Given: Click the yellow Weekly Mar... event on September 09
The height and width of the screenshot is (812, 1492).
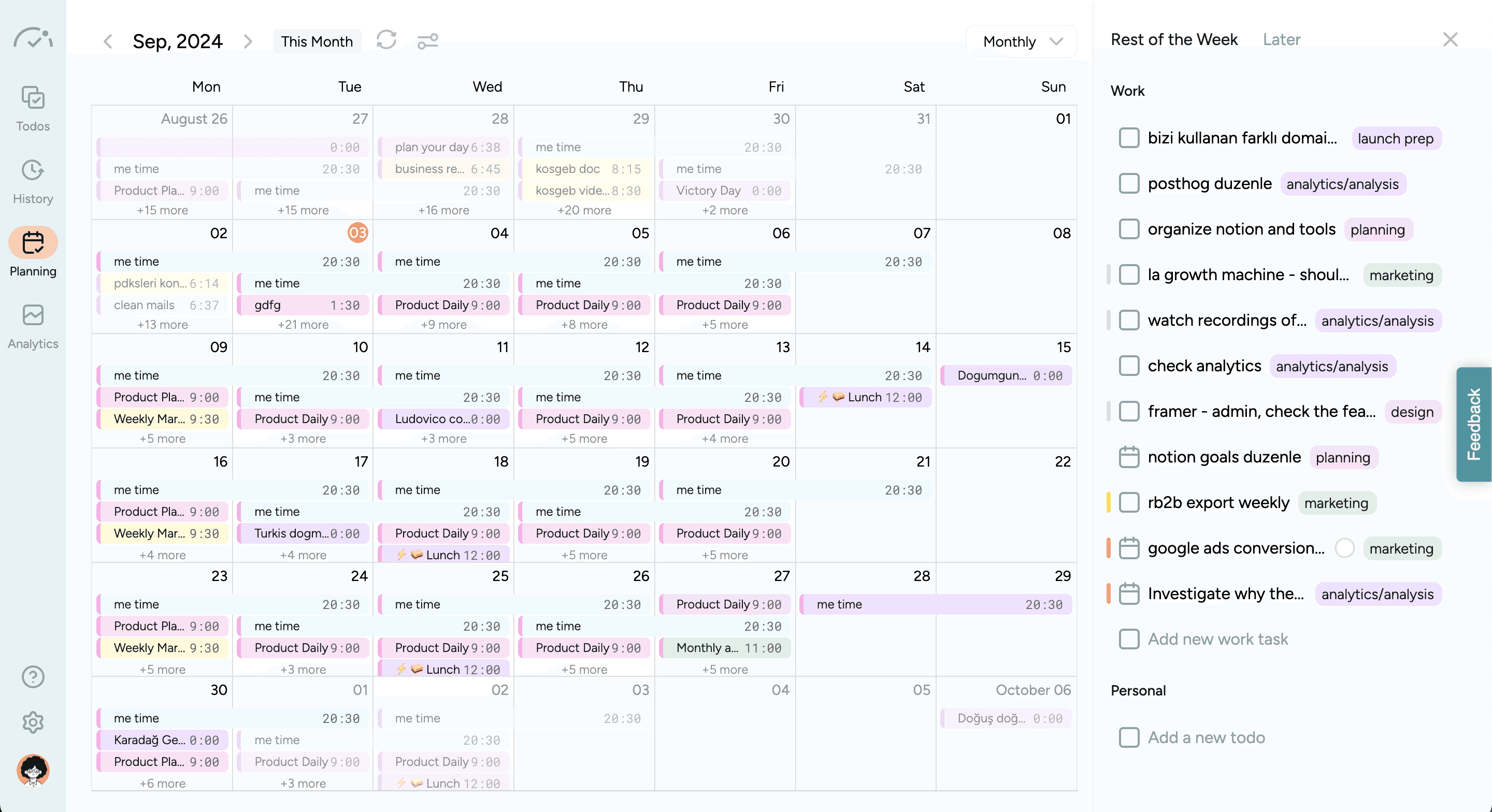Looking at the screenshot, I should (x=163, y=419).
